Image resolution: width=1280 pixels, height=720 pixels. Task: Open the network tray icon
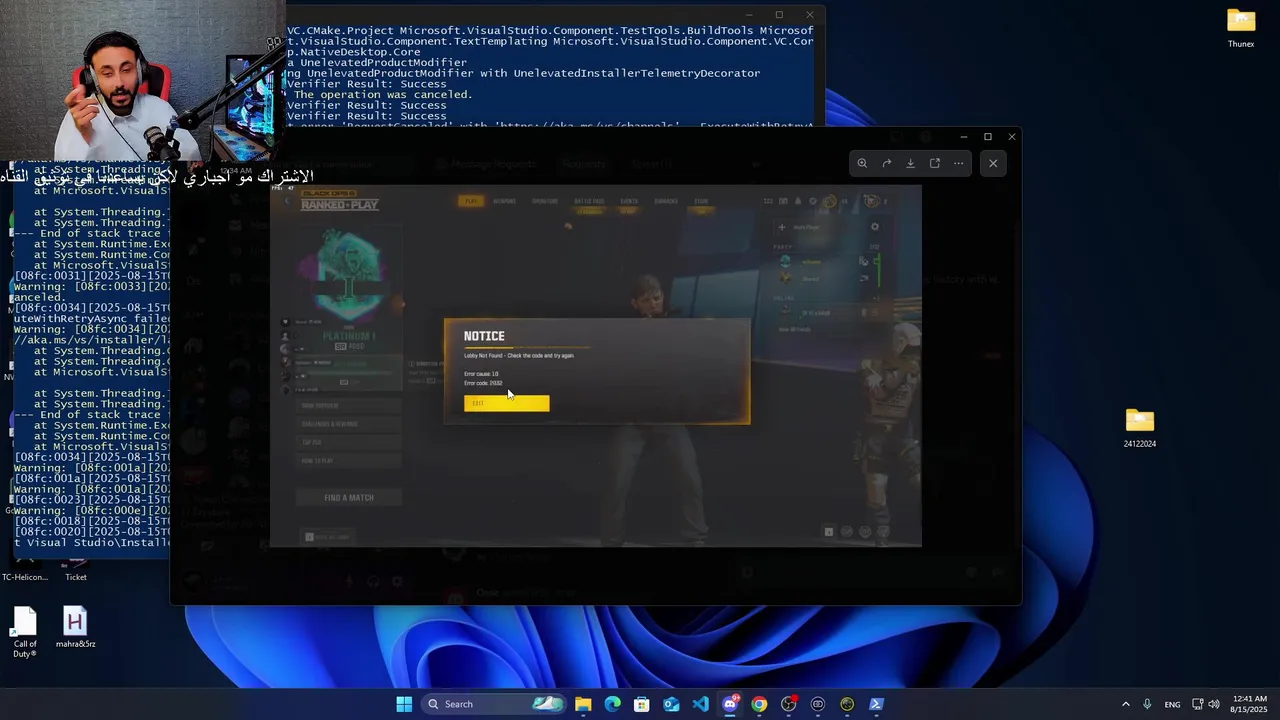tap(1198, 704)
